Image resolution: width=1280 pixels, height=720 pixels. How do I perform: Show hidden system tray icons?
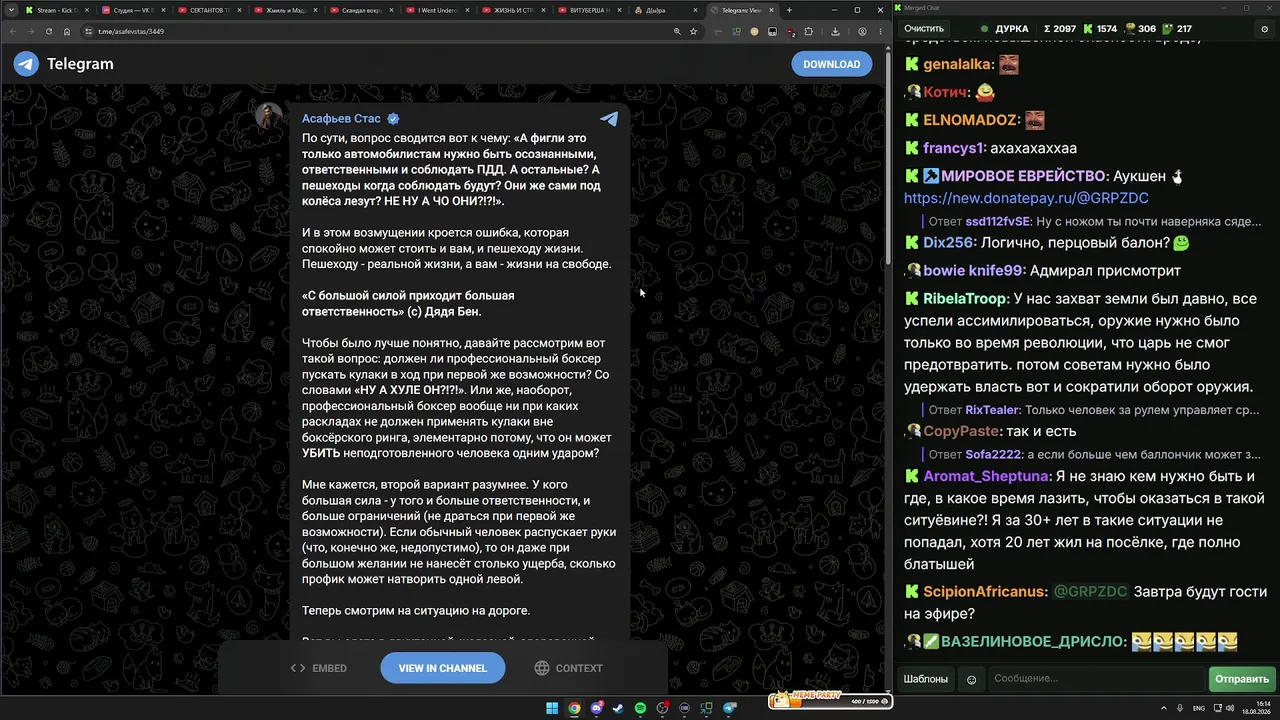(x=1165, y=708)
